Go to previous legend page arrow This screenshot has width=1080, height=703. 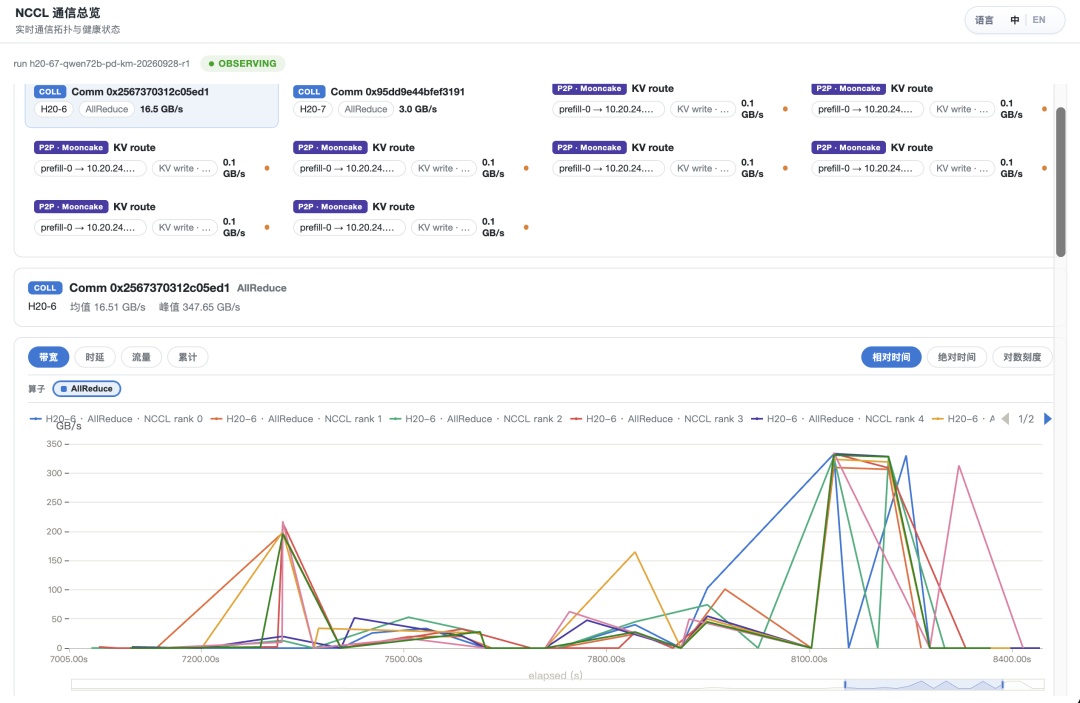click(x=1006, y=419)
